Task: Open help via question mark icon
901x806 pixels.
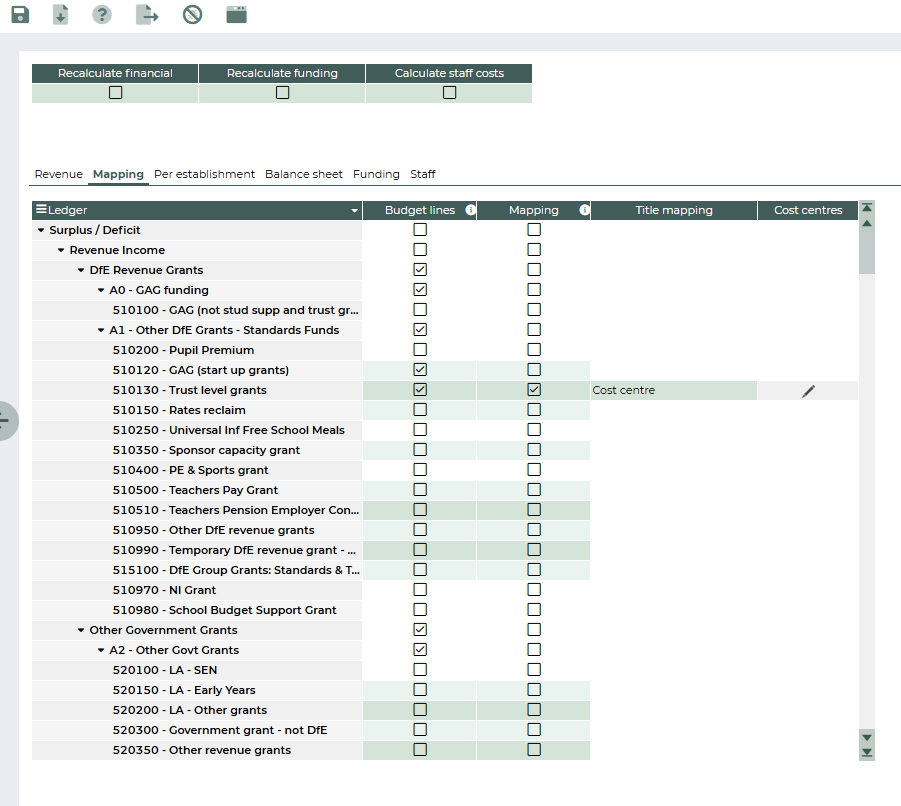Action: [102, 15]
